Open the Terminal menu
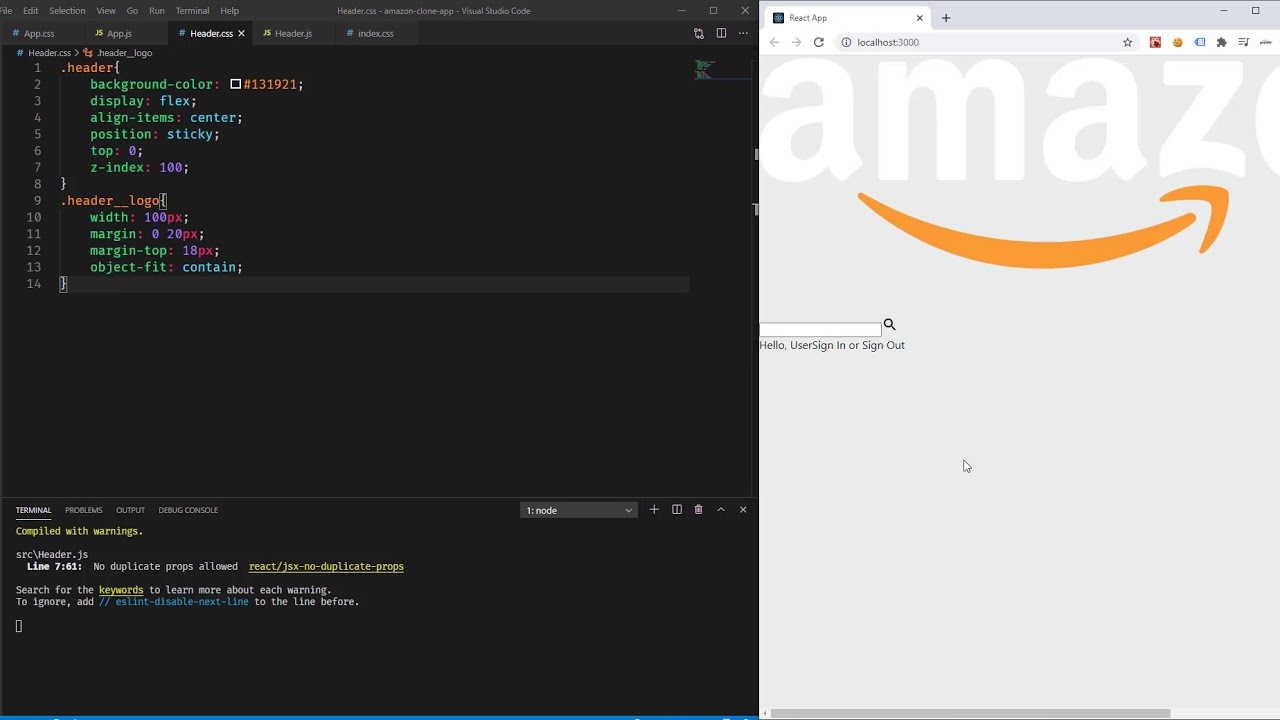The width and height of the screenshot is (1280, 720). point(192,10)
